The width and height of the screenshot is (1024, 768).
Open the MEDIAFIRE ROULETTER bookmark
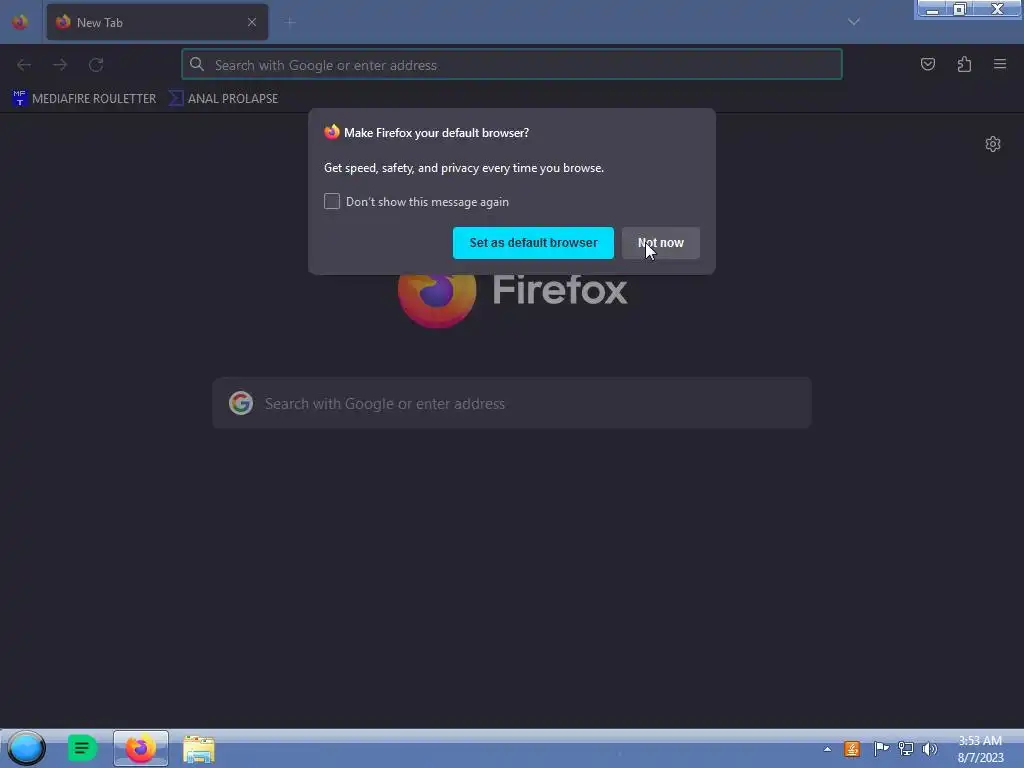point(84,99)
